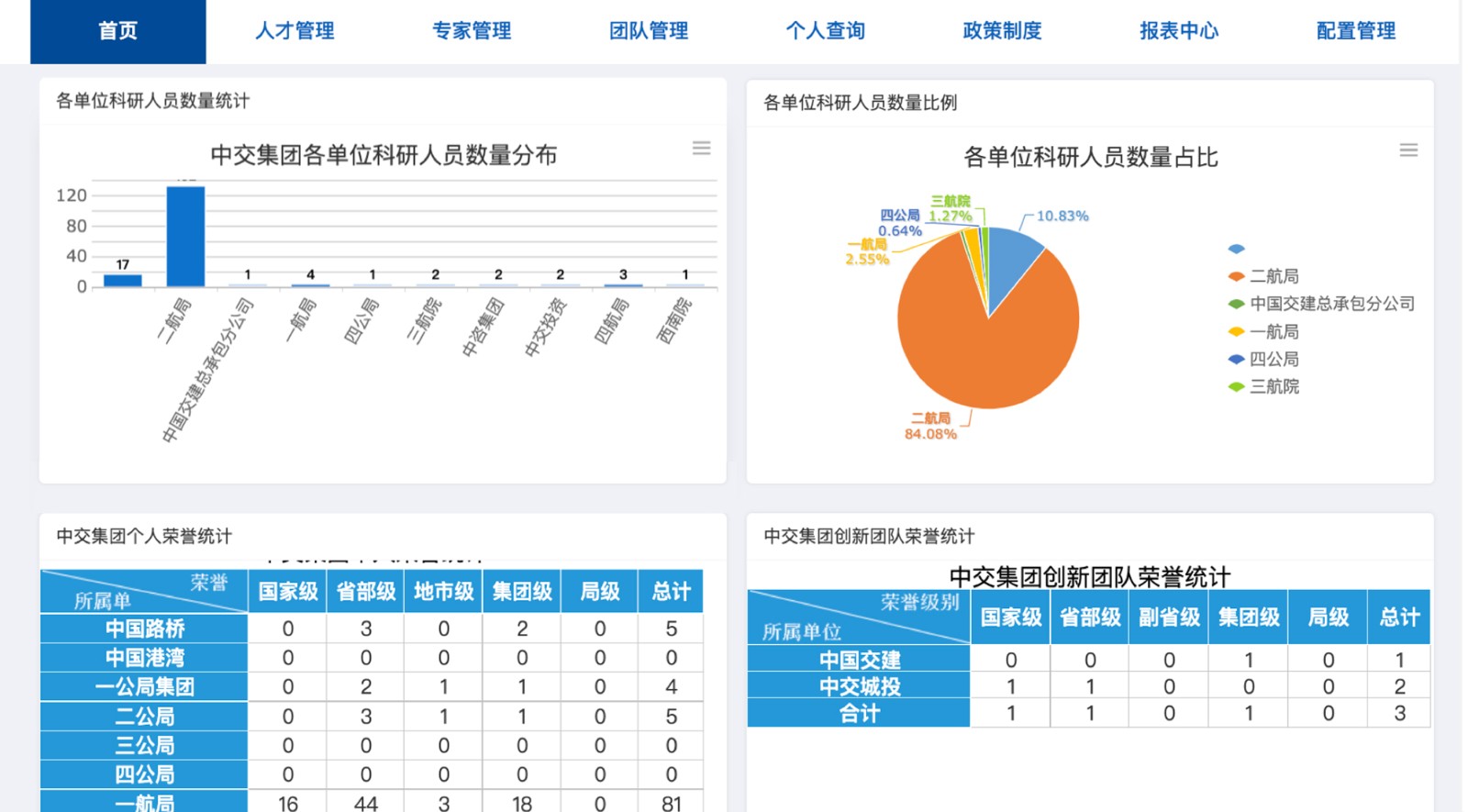The image size is (1468, 812).
Task: Click the 中国港湾 row header
Action: [x=144, y=658]
